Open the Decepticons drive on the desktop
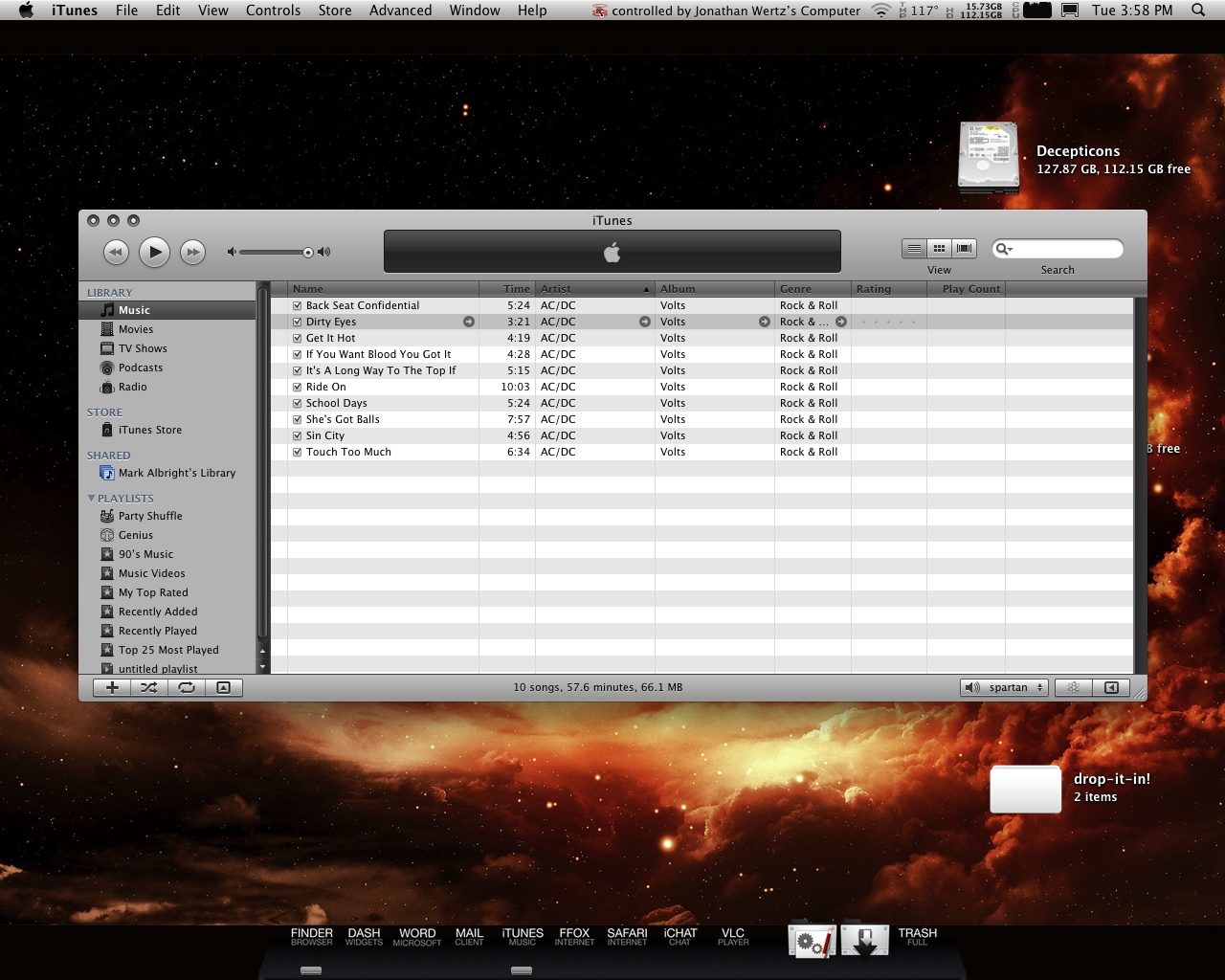Viewport: 1225px width, 980px height. pyautogui.click(x=989, y=158)
